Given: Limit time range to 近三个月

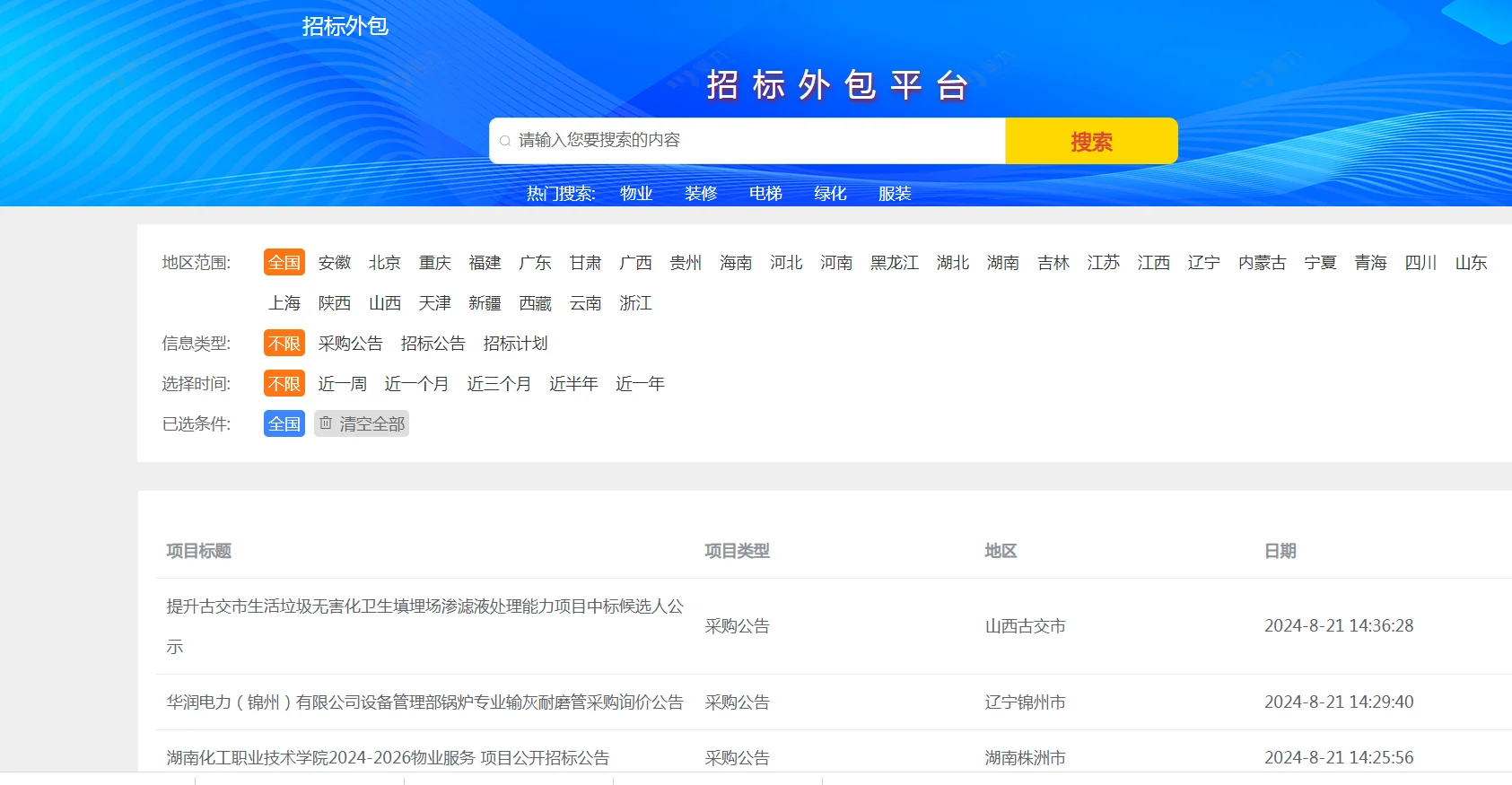Looking at the screenshot, I should 500,383.
